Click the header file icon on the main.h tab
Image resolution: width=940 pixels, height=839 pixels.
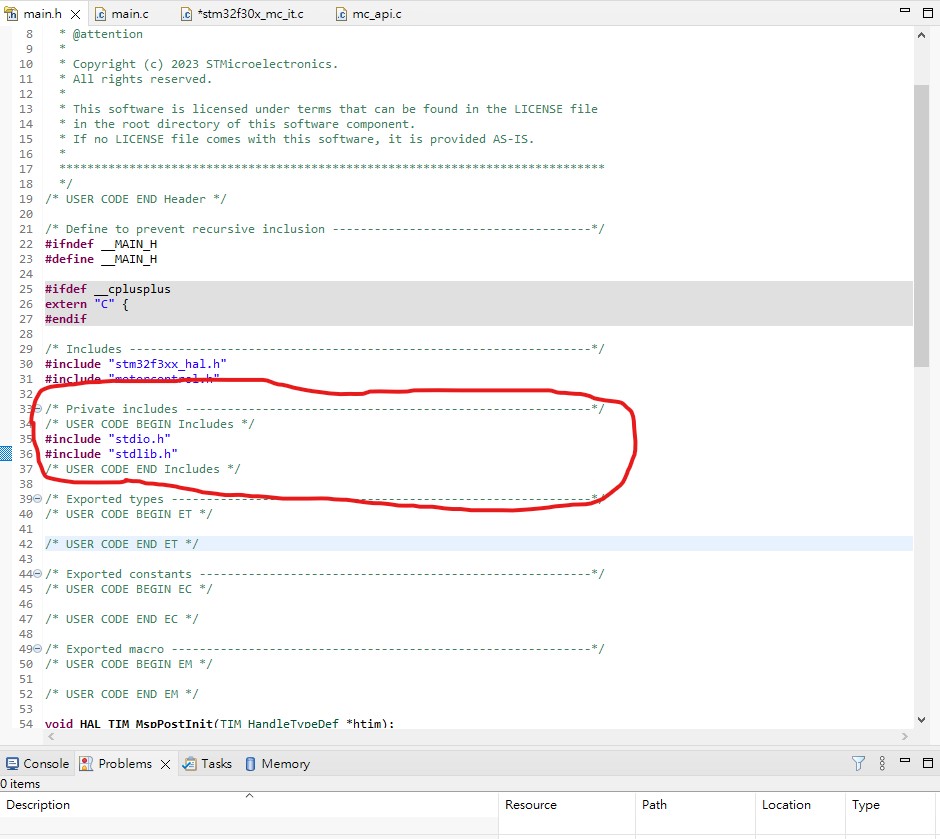(x=11, y=13)
